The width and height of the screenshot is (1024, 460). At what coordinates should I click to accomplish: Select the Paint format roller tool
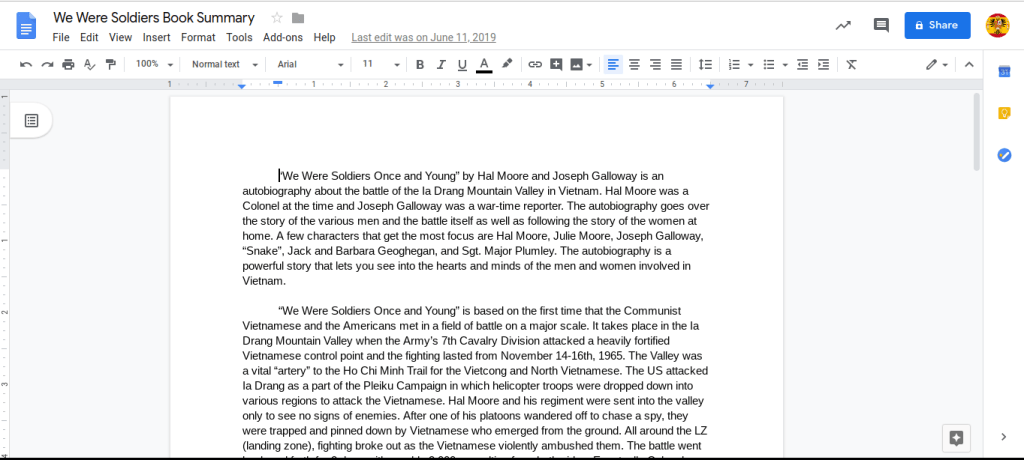pyautogui.click(x=110, y=64)
